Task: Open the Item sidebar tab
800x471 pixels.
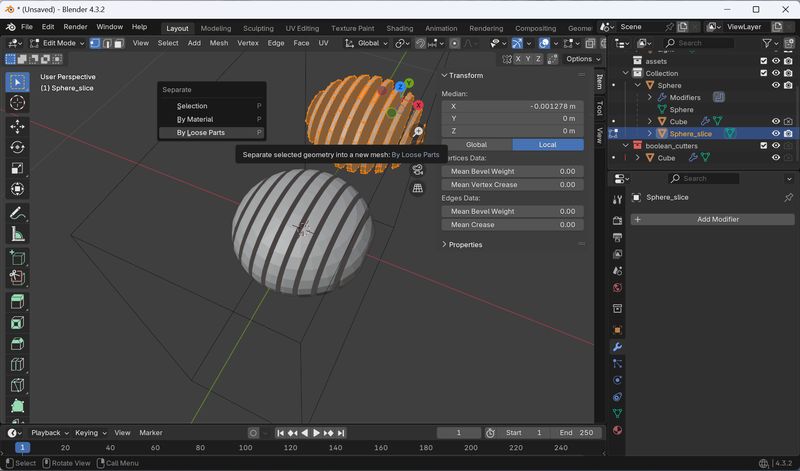Action: 599,81
